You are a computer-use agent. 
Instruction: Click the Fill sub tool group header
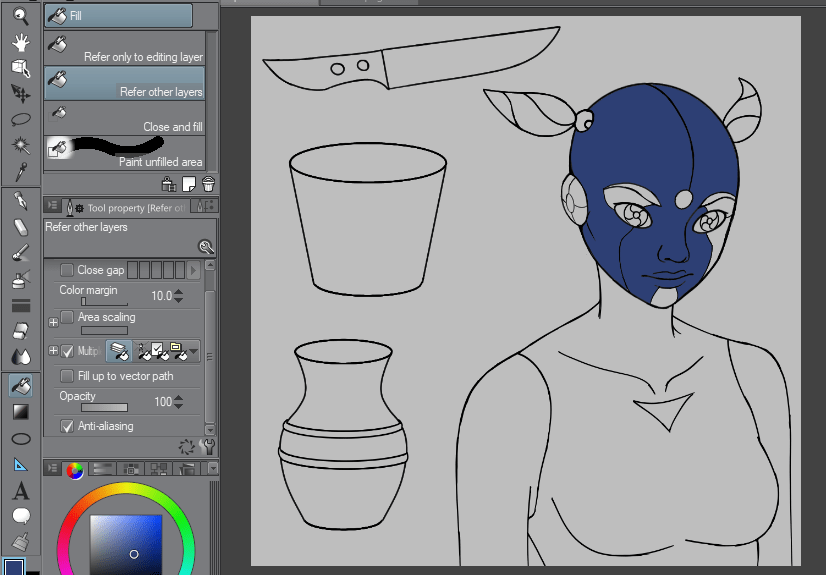[119, 16]
